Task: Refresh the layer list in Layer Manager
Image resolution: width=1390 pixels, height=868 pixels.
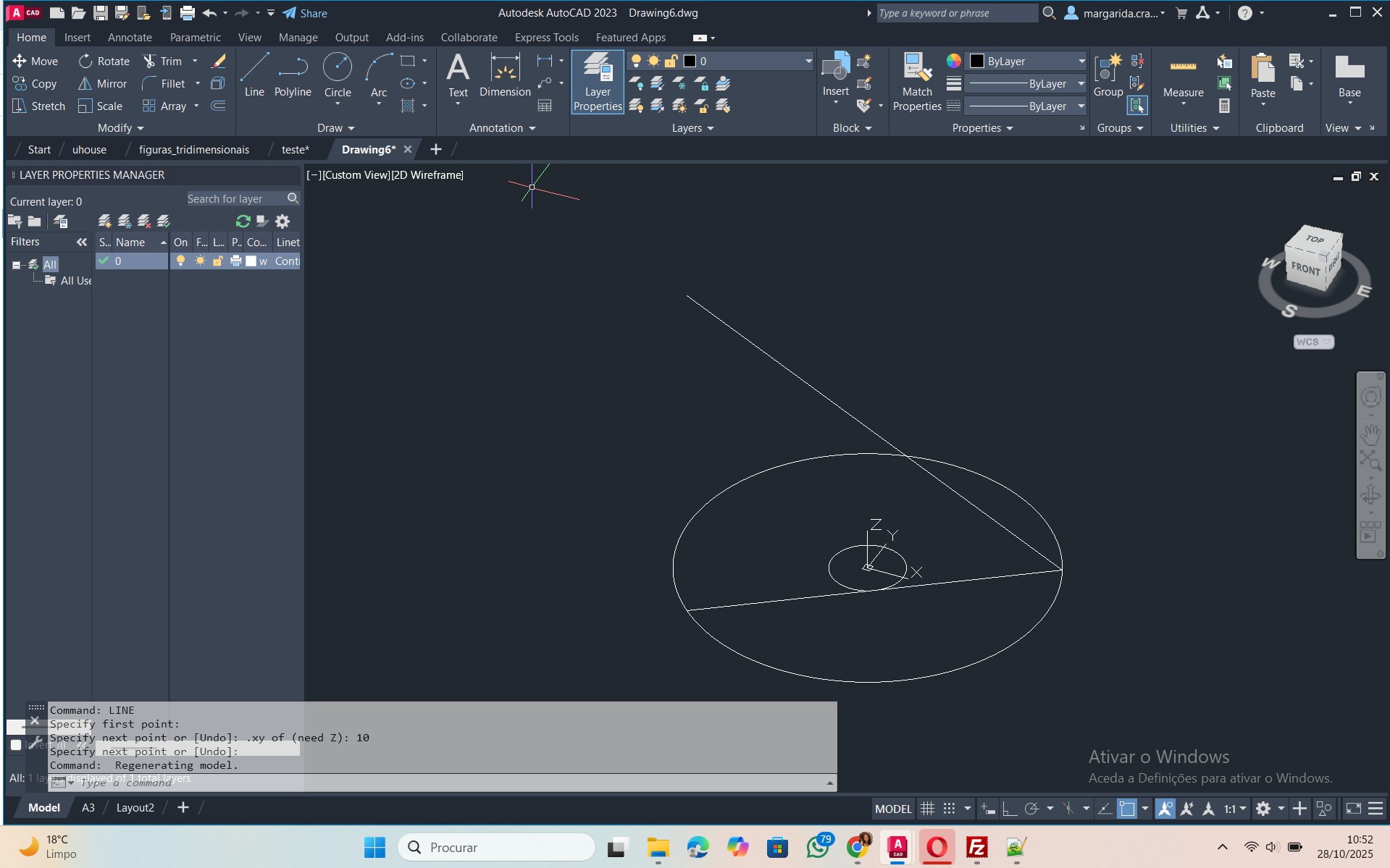Action: [243, 222]
